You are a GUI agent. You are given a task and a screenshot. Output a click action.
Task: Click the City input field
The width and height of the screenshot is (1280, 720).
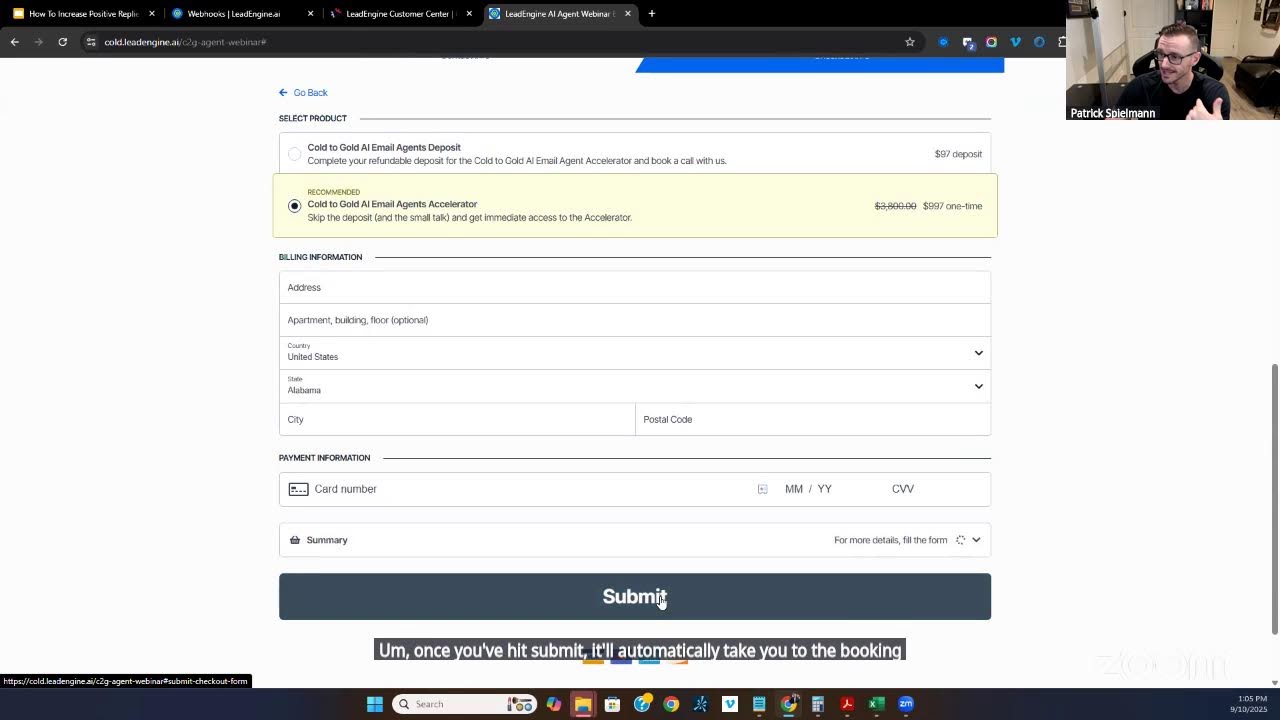pos(457,419)
